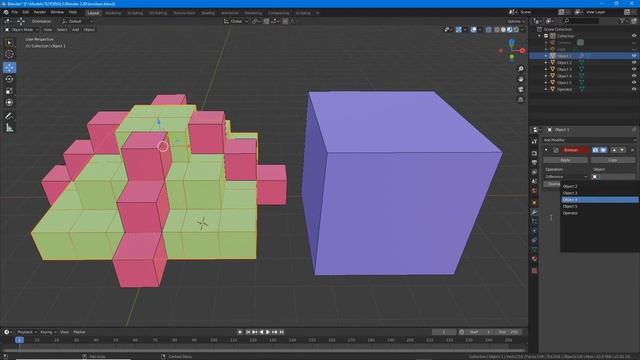Click the Copy modifier button

coord(612,160)
